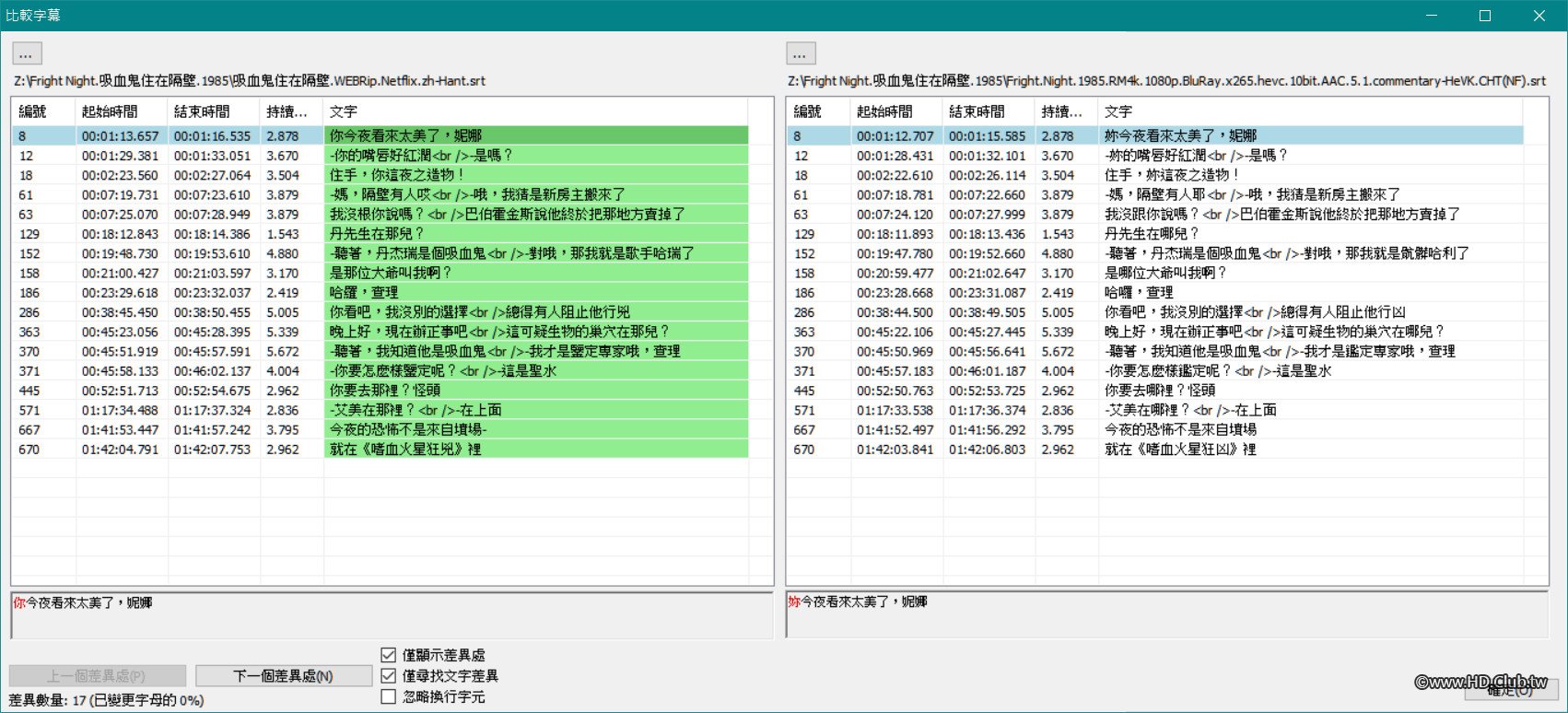Viewport: 1568px width, 713px height.
Task: Confirm with the 確定(O) button
Action: click(x=1511, y=689)
